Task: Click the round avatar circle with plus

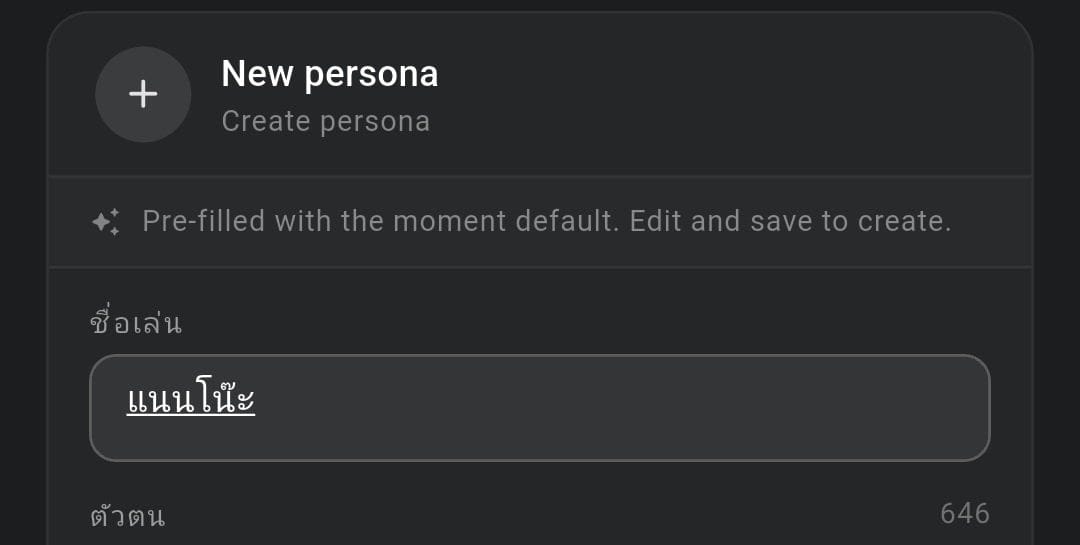Action: point(143,94)
